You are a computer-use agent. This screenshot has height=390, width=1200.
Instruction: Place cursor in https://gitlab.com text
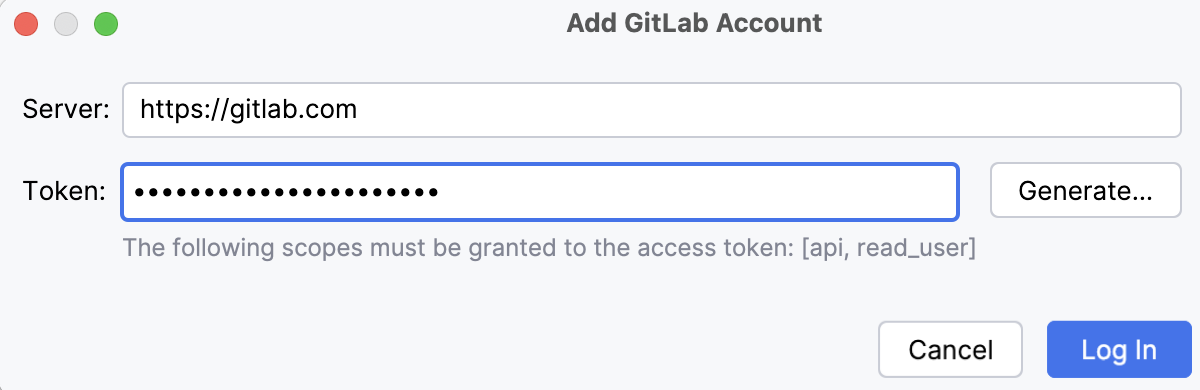pos(248,109)
